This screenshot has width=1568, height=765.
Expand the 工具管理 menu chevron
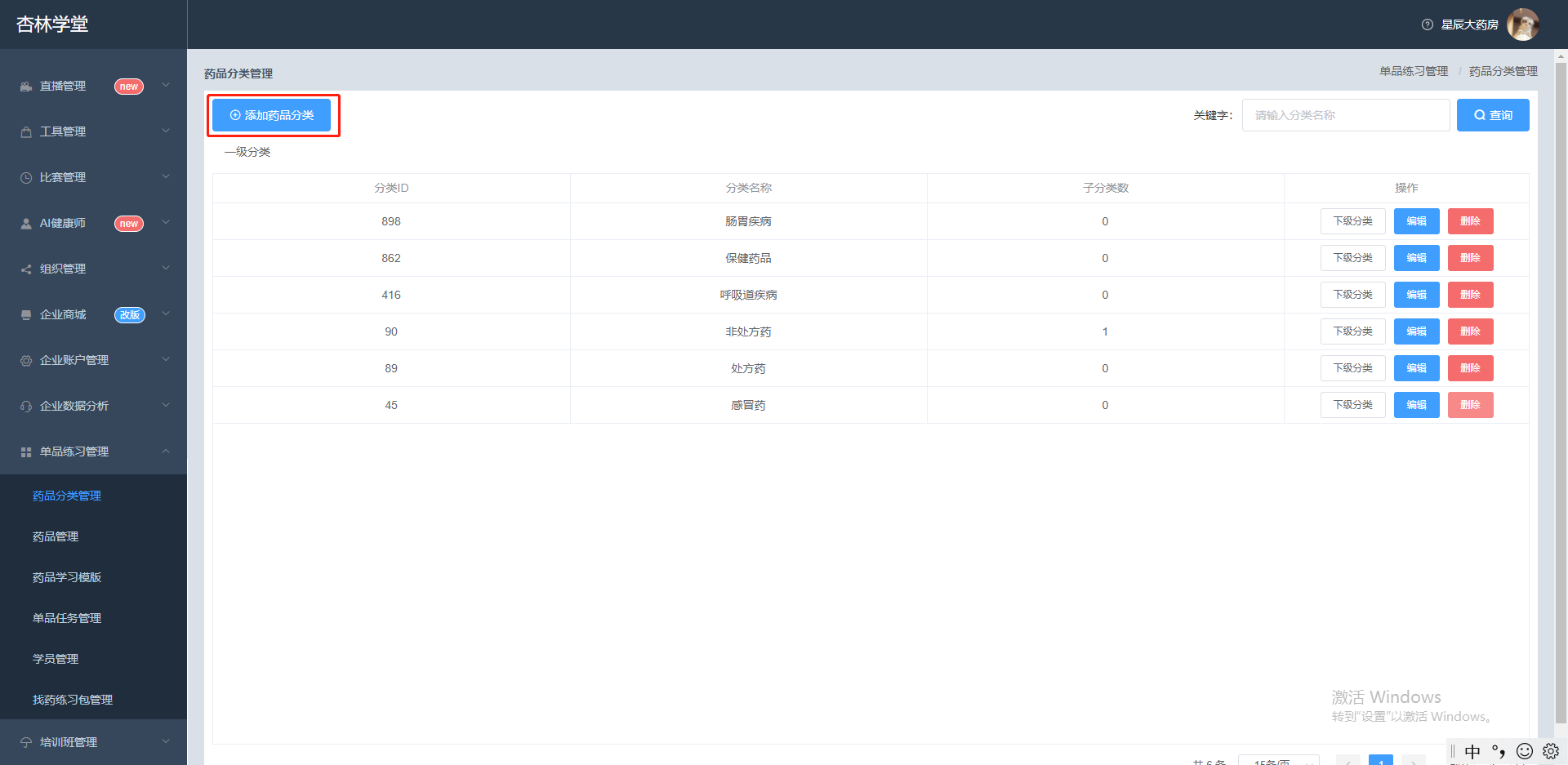click(166, 131)
